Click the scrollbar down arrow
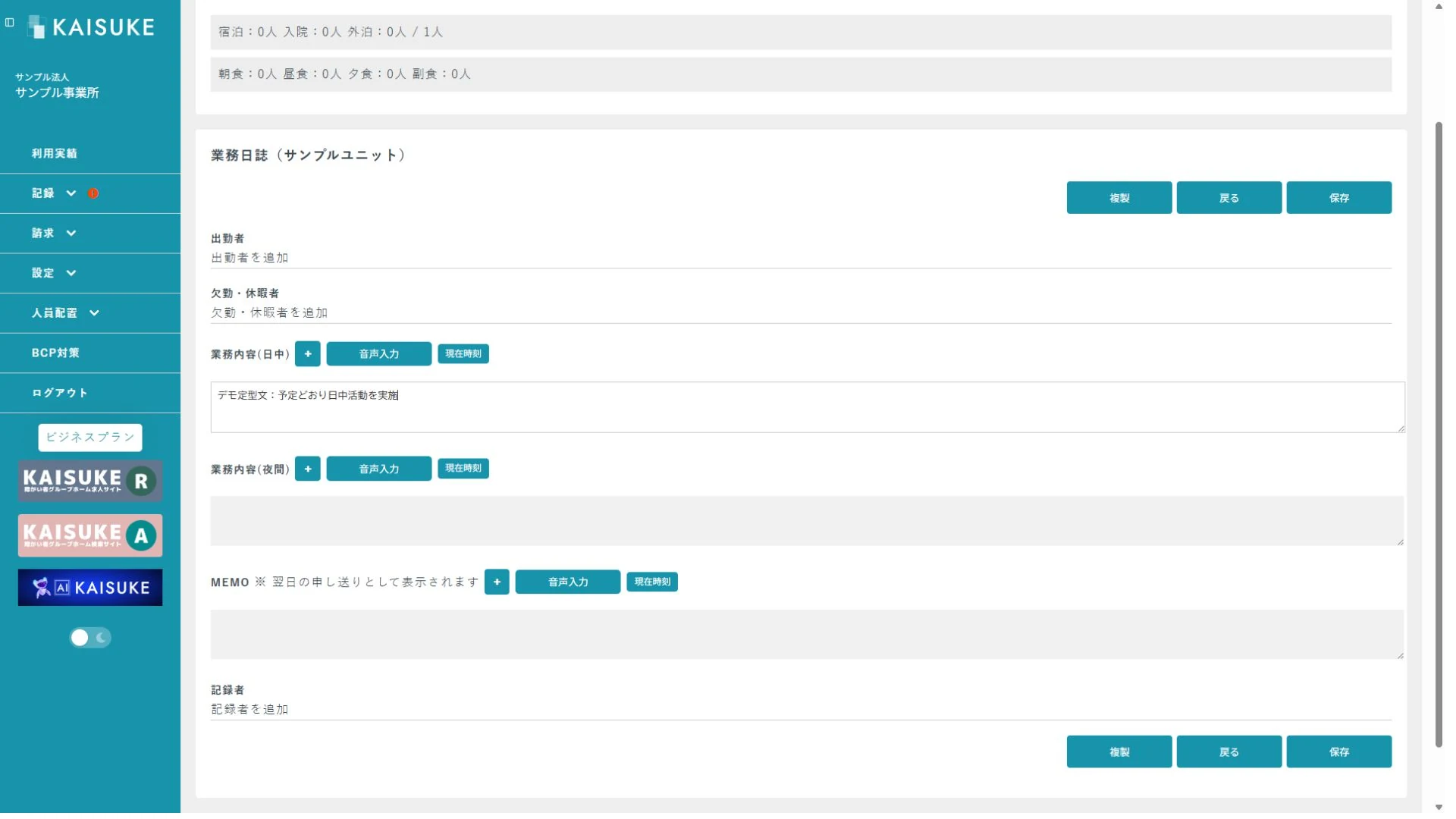Image resolution: width=1456 pixels, height=819 pixels. pos(1439,807)
